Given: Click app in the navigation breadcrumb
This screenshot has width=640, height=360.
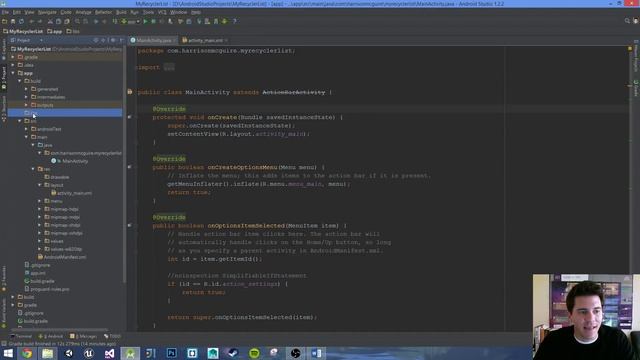Looking at the screenshot, I should (x=55, y=31).
